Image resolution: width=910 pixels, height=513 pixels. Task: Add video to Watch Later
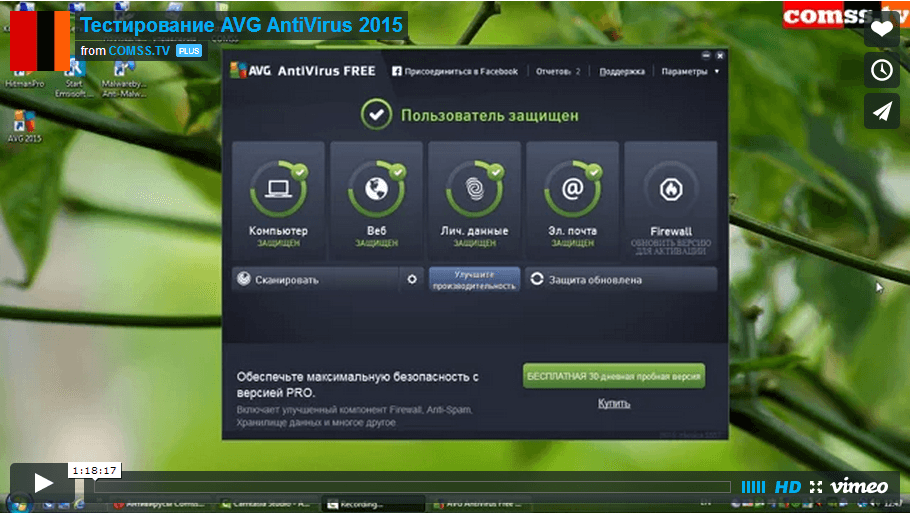point(882,70)
